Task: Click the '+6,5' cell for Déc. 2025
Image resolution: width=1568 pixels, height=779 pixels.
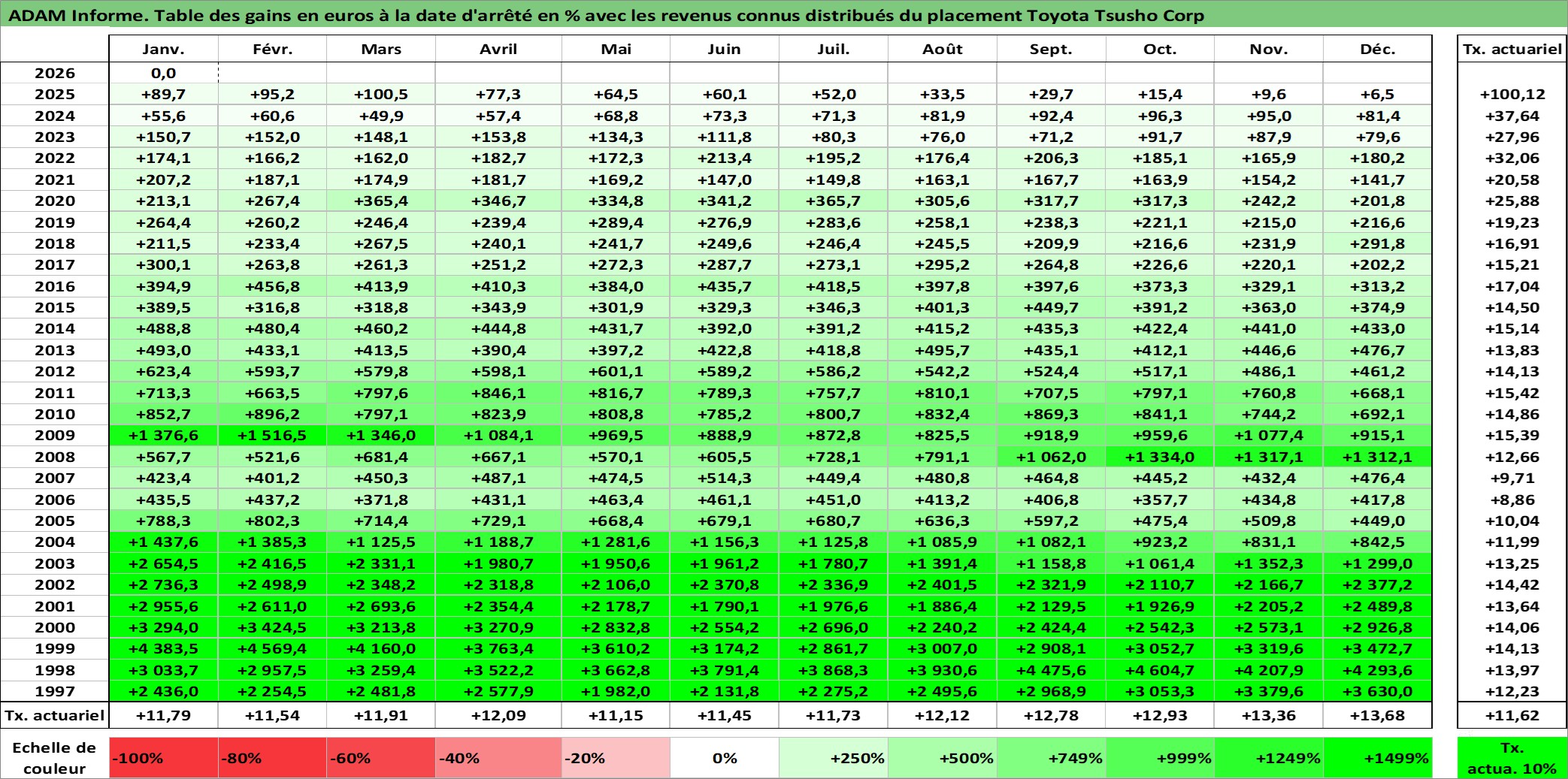Action: [x=1378, y=94]
